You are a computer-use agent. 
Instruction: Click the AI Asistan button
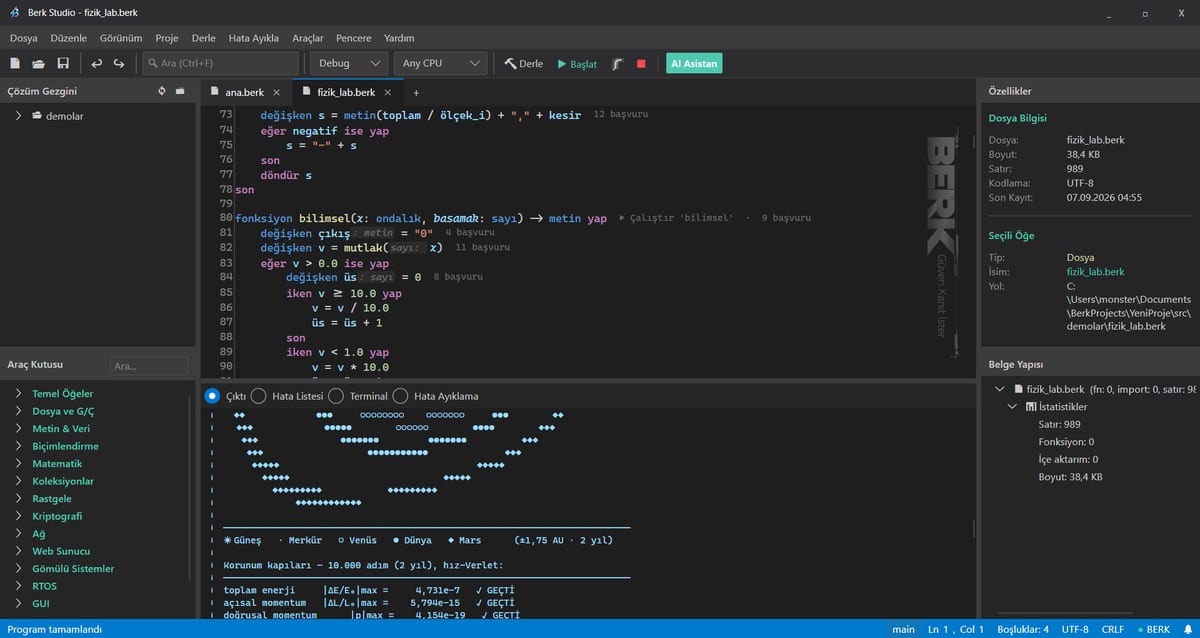pyautogui.click(x=694, y=63)
